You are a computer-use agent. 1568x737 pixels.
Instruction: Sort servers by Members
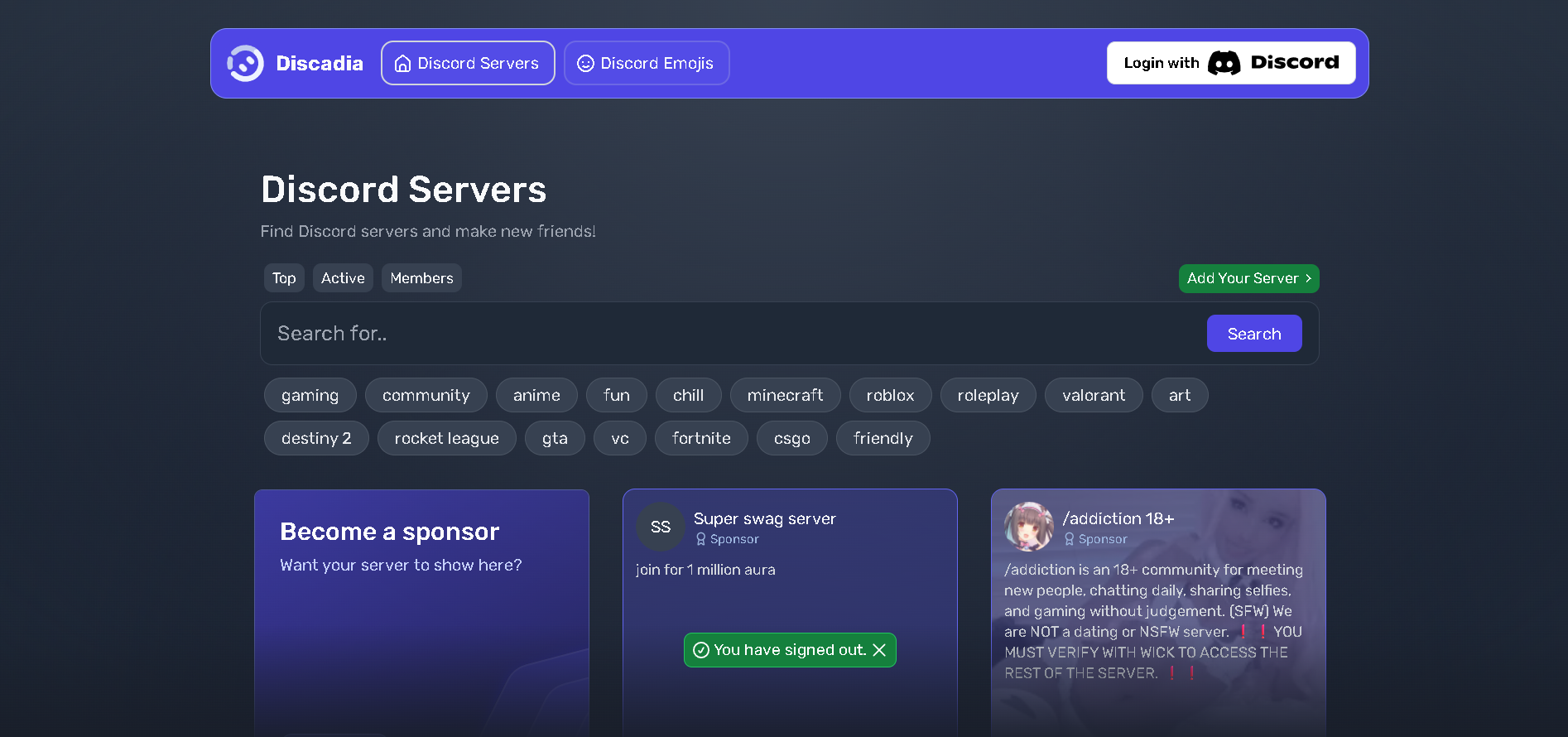click(421, 278)
